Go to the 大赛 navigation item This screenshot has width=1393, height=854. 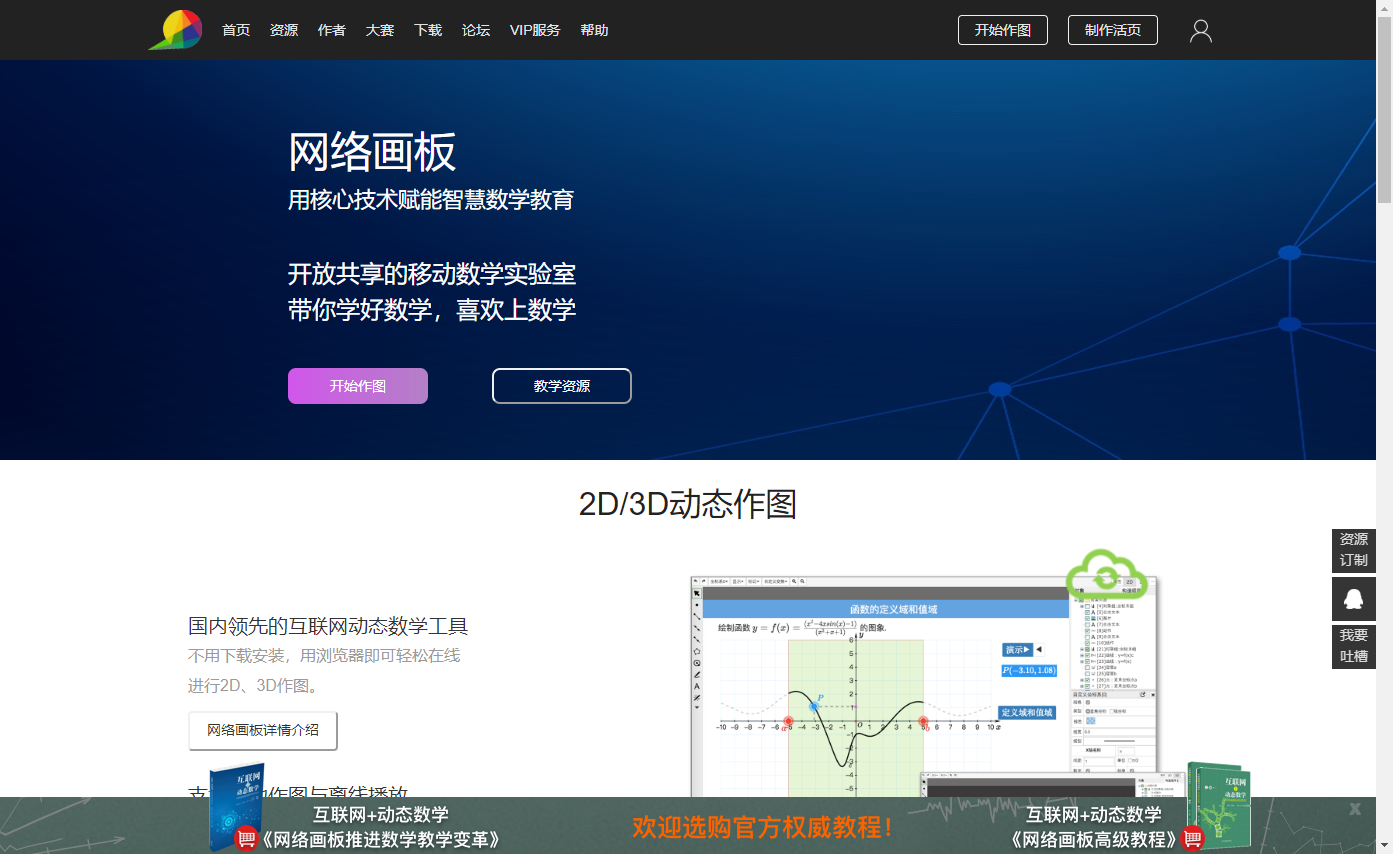click(x=380, y=30)
